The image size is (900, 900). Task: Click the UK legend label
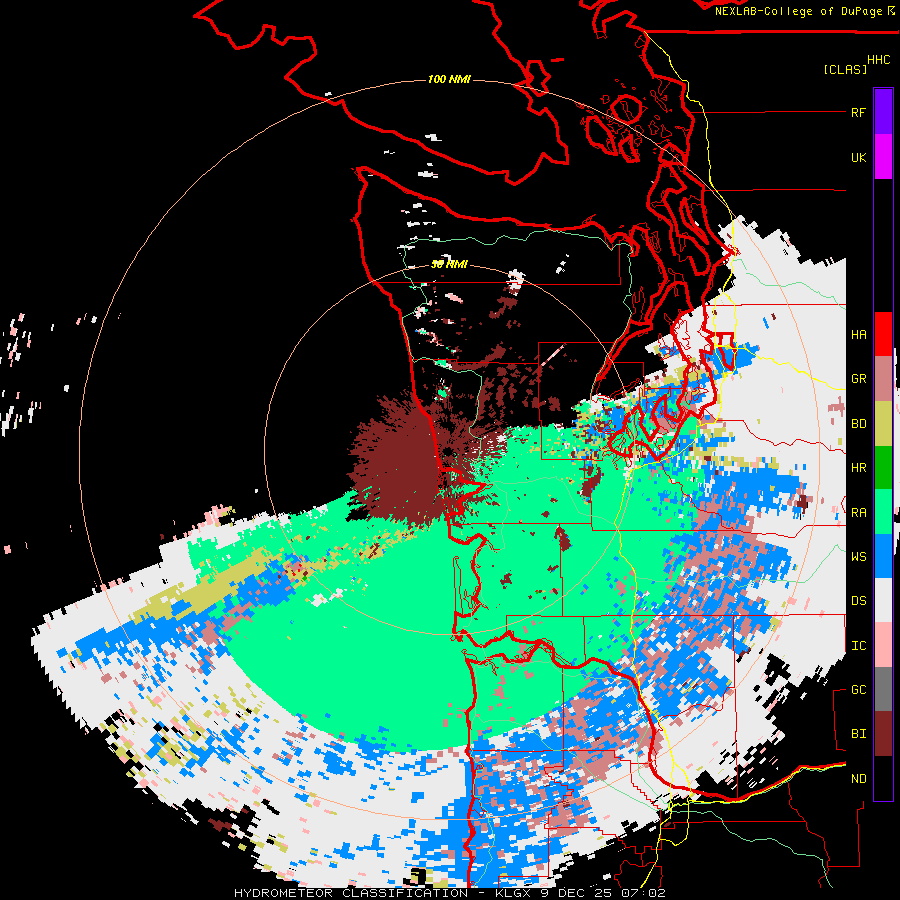coord(858,158)
